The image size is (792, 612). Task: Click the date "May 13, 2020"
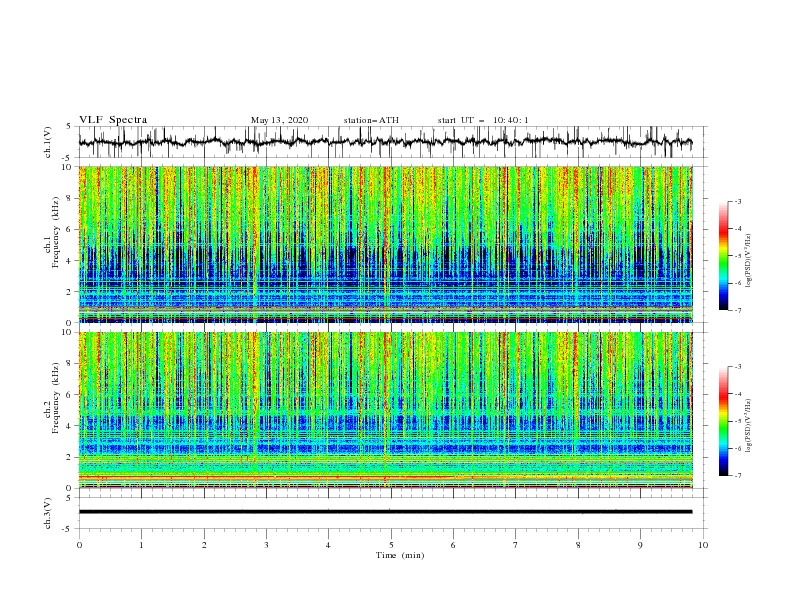tap(279, 120)
